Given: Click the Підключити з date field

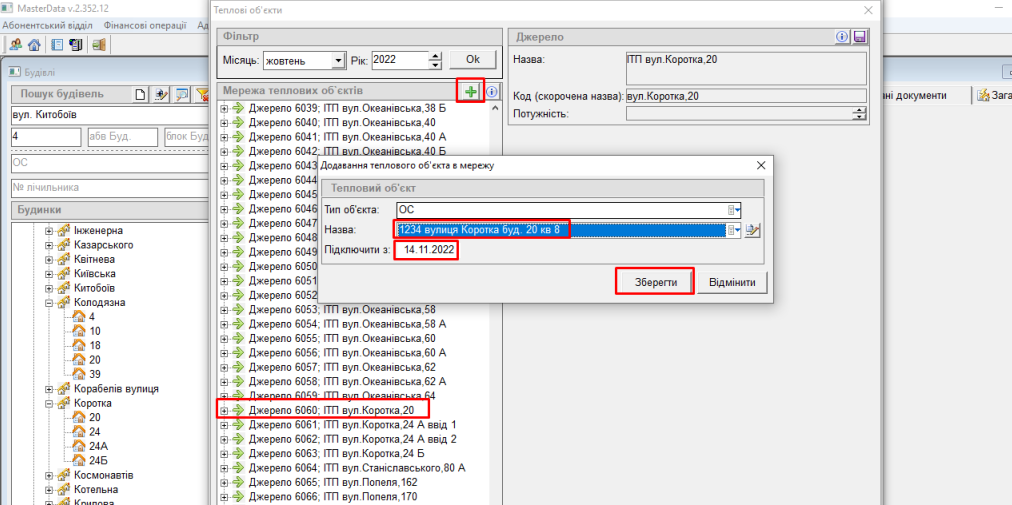Looking at the screenshot, I should (426, 249).
